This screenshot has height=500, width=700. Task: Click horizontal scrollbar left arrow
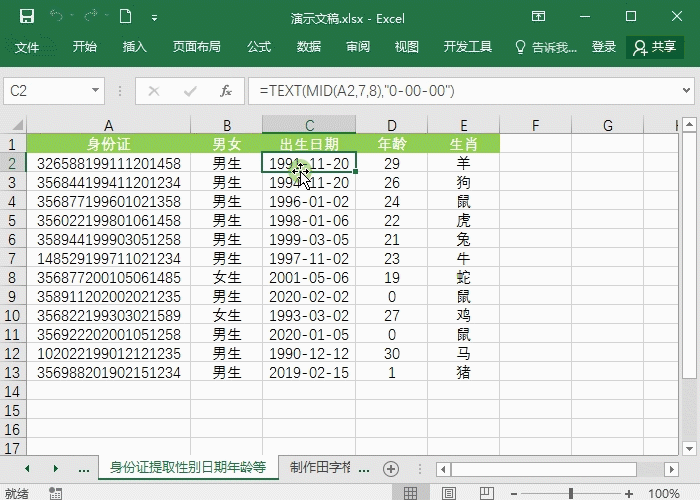pyautogui.click(x=443, y=469)
